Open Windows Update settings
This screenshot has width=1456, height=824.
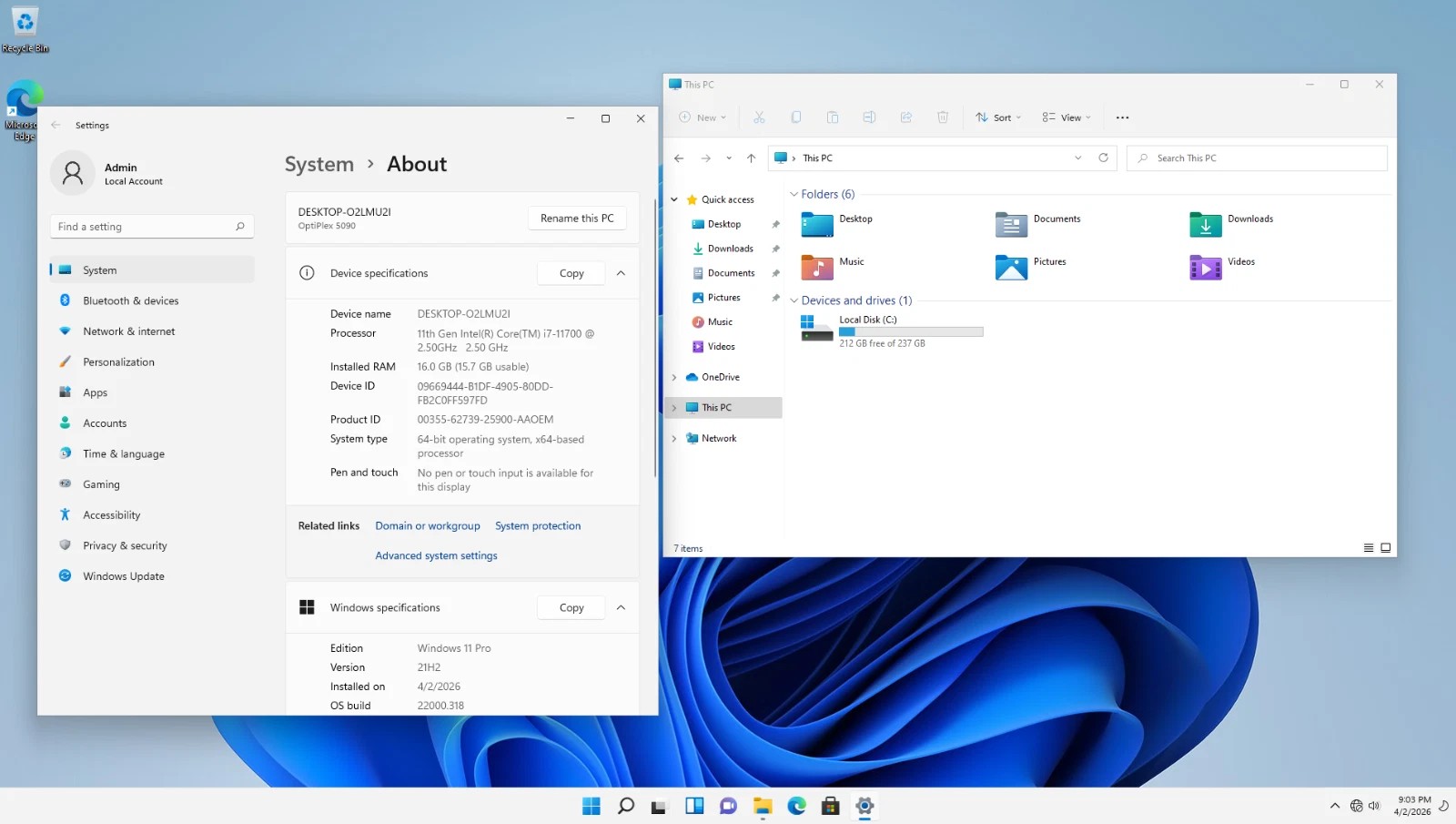click(152, 576)
